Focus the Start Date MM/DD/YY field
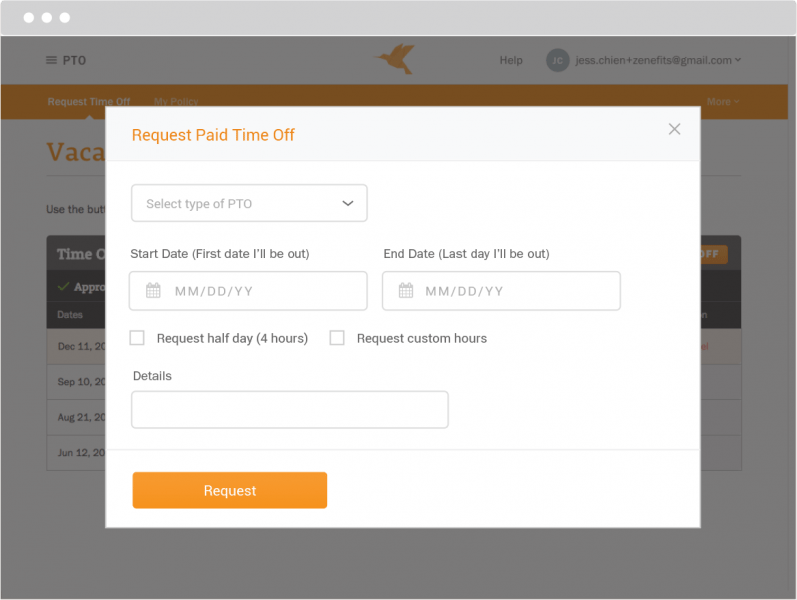The height and width of the screenshot is (600, 797). click(248, 291)
